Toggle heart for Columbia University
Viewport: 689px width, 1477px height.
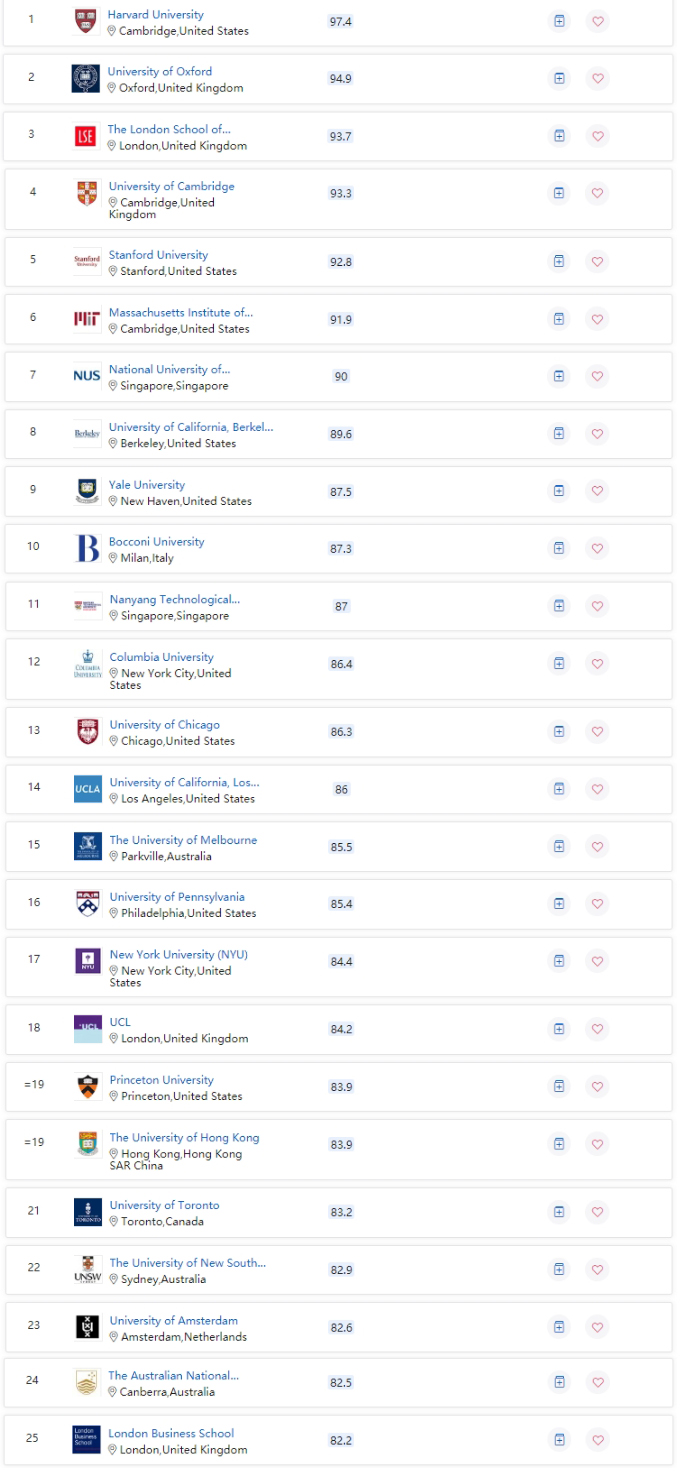click(598, 664)
